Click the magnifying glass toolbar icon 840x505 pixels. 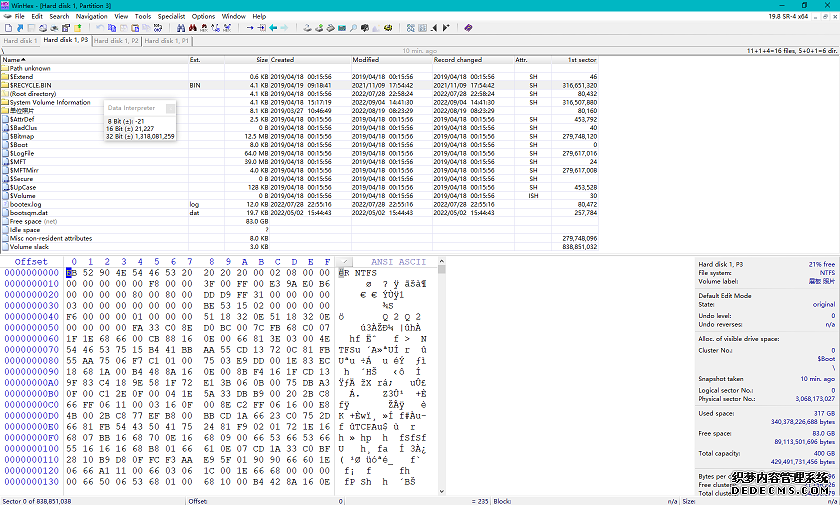(354, 28)
